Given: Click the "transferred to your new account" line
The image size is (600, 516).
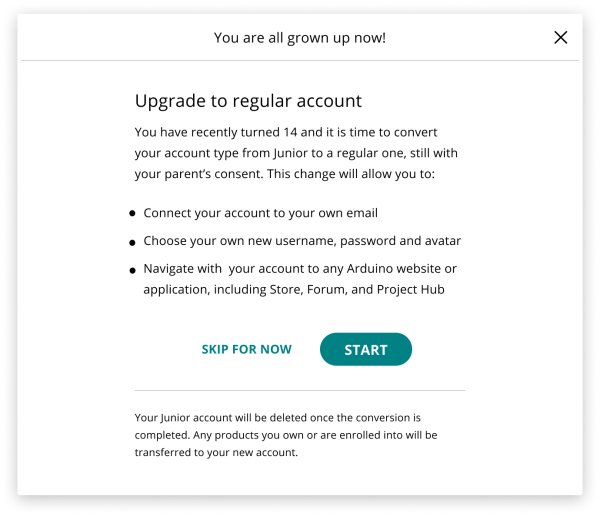Looking at the screenshot, I should [217, 452].
